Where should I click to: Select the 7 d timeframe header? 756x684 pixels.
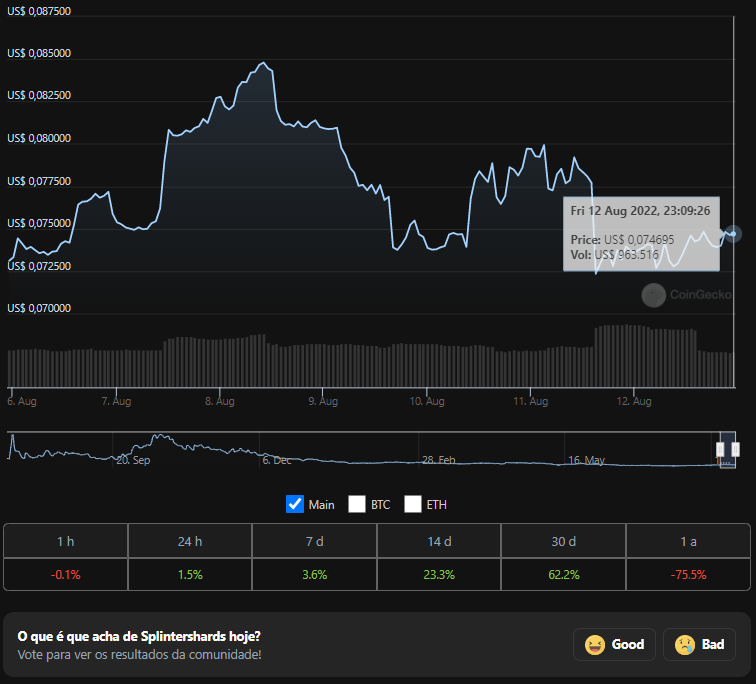click(x=314, y=541)
